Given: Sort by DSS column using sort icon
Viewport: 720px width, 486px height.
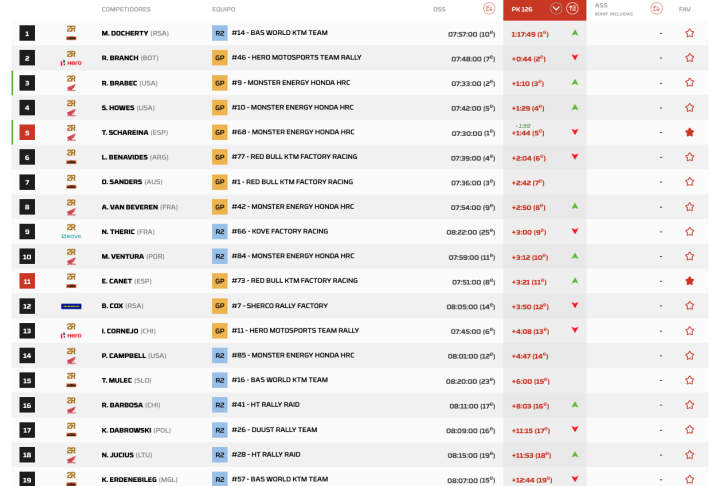Looking at the screenshot, I should coord(488,9).
